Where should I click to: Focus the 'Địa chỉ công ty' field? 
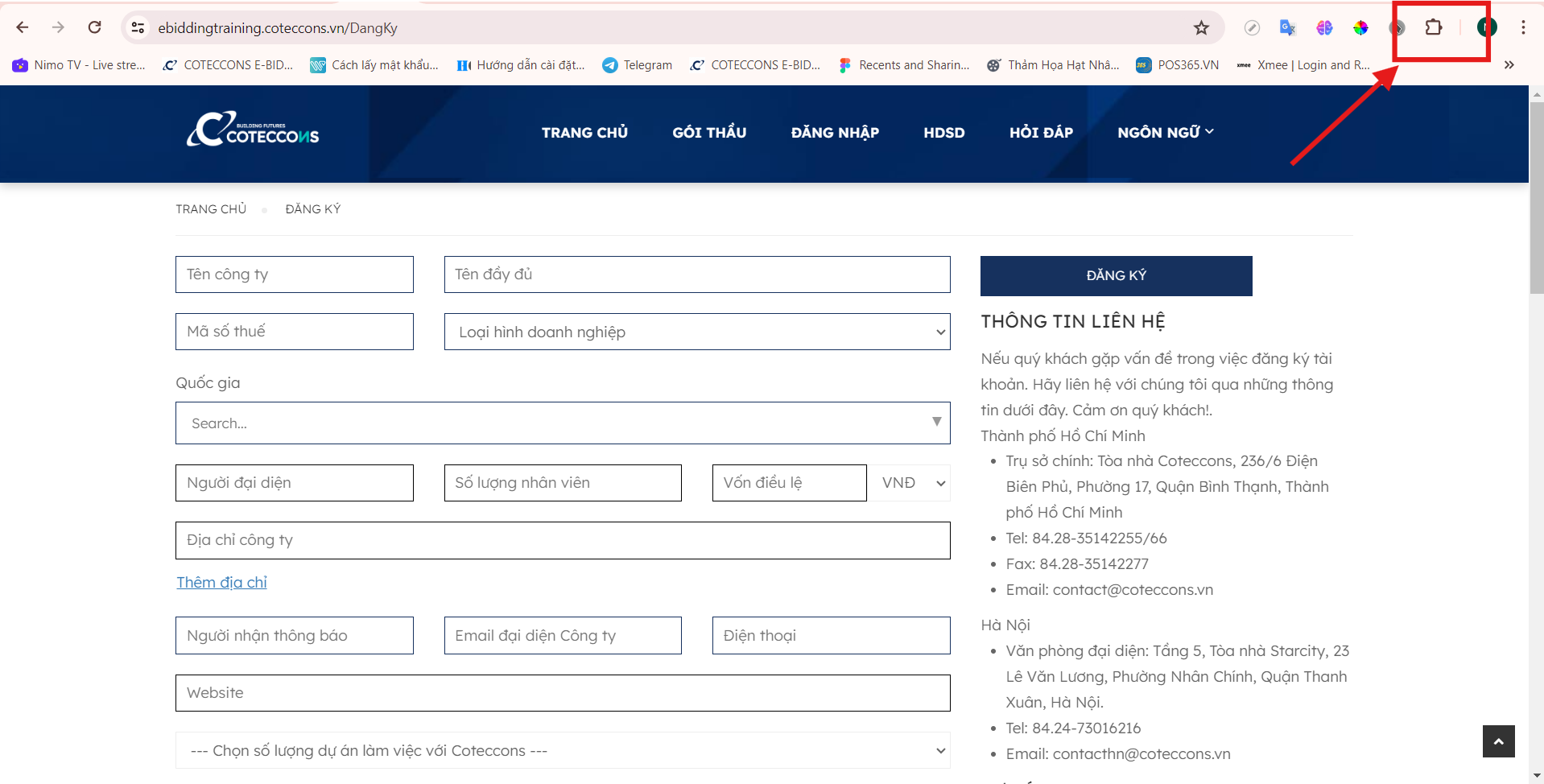563,540
